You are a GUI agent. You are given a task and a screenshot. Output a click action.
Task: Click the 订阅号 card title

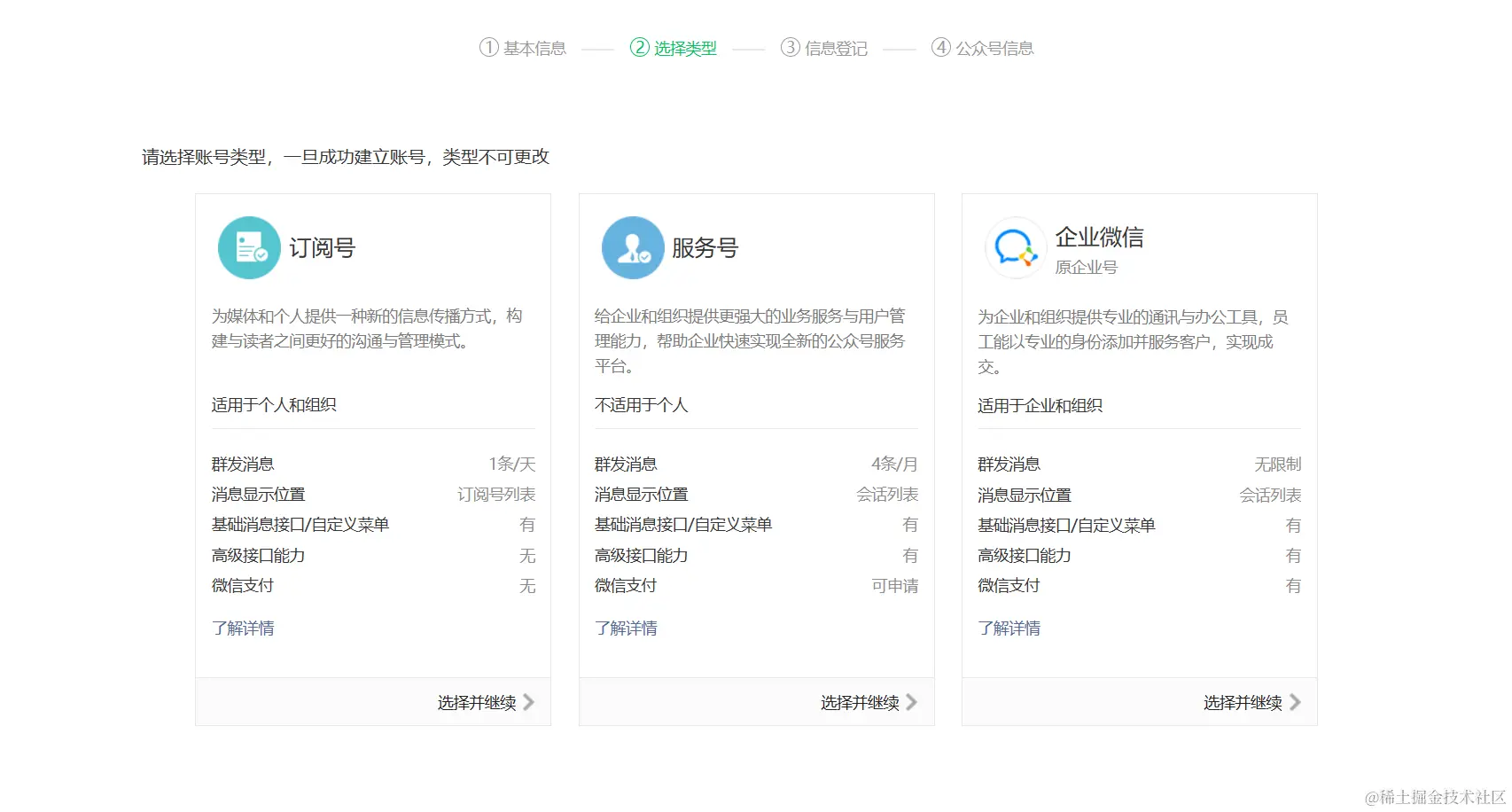click(x=322, y=248)
